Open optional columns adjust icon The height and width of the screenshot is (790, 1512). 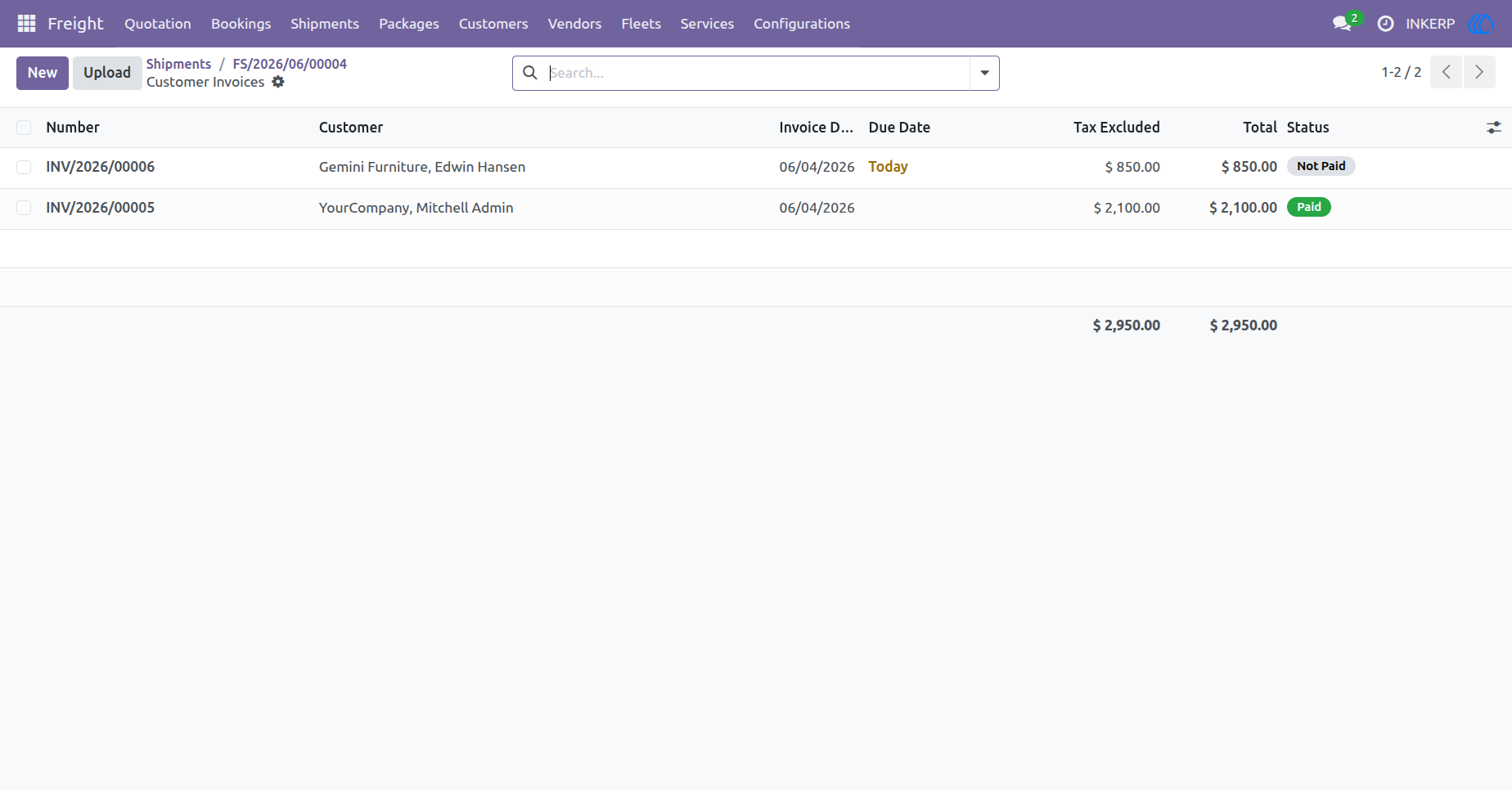(x=1494, y=128)
